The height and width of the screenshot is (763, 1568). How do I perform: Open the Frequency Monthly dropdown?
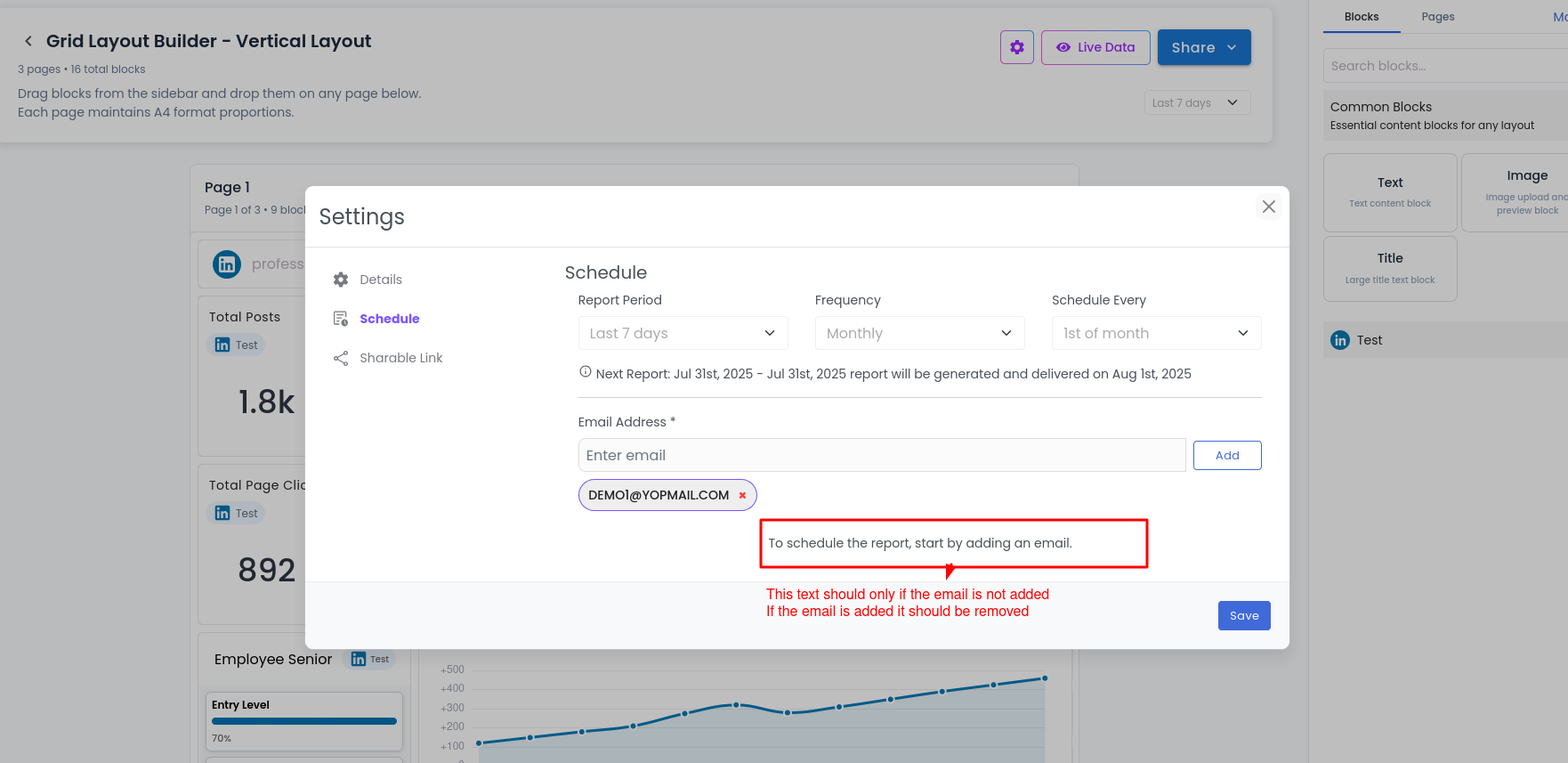920,333
